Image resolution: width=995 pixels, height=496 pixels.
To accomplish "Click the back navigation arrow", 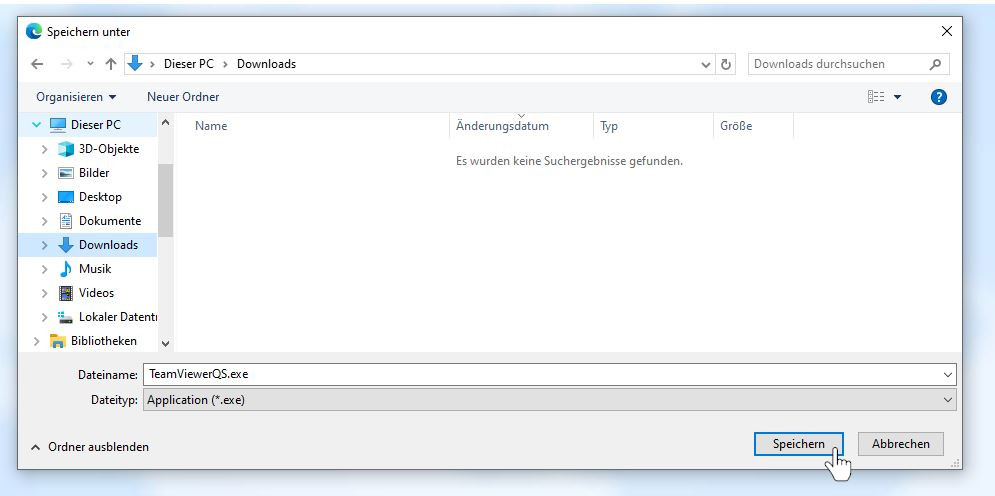I will [x=37, y=64].
